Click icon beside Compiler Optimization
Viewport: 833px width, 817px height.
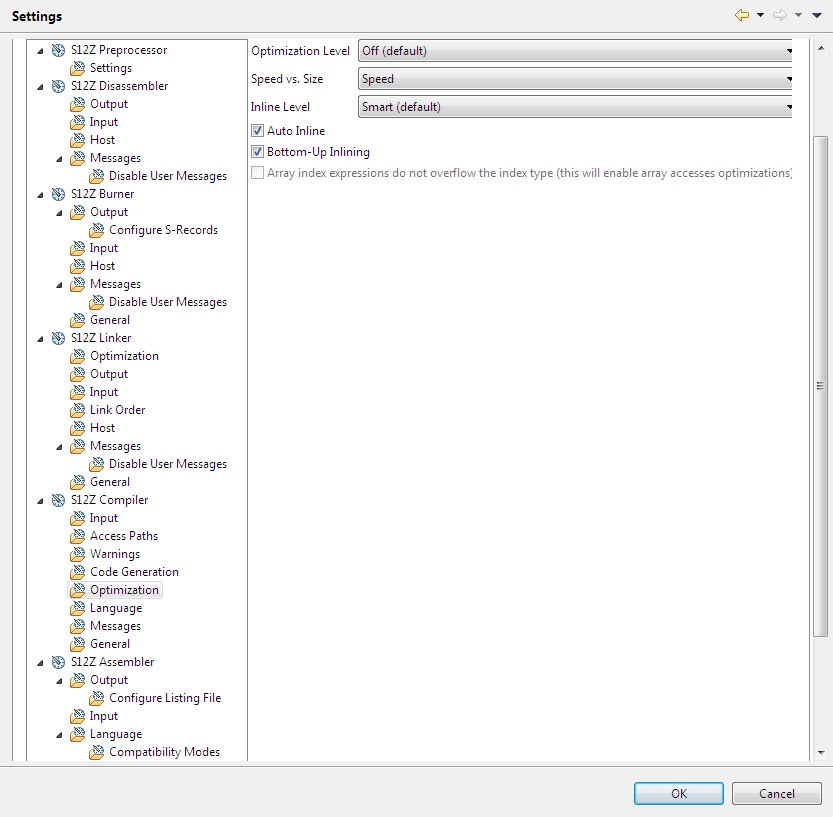click(78, 590)
